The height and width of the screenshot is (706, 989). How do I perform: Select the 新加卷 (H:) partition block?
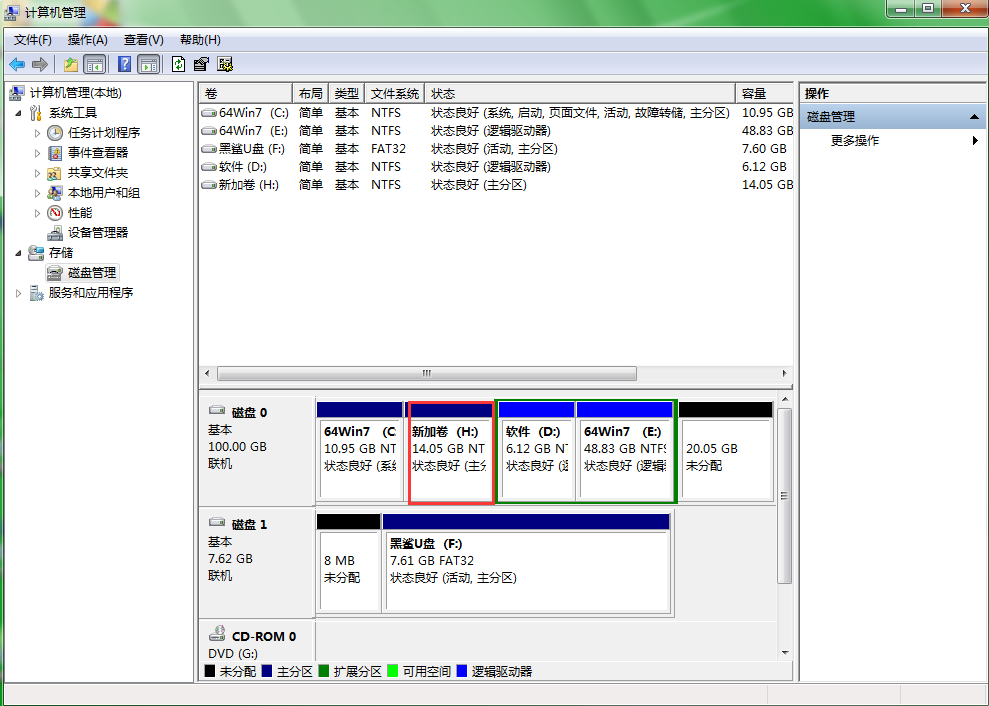point(450,455)
